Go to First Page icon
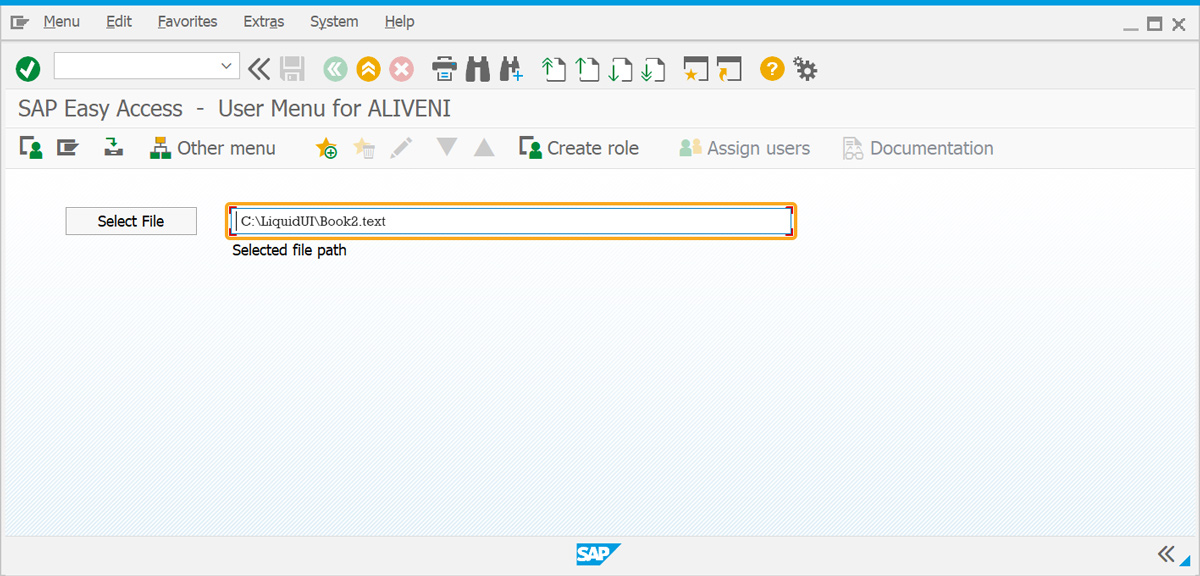 (553, 68)
